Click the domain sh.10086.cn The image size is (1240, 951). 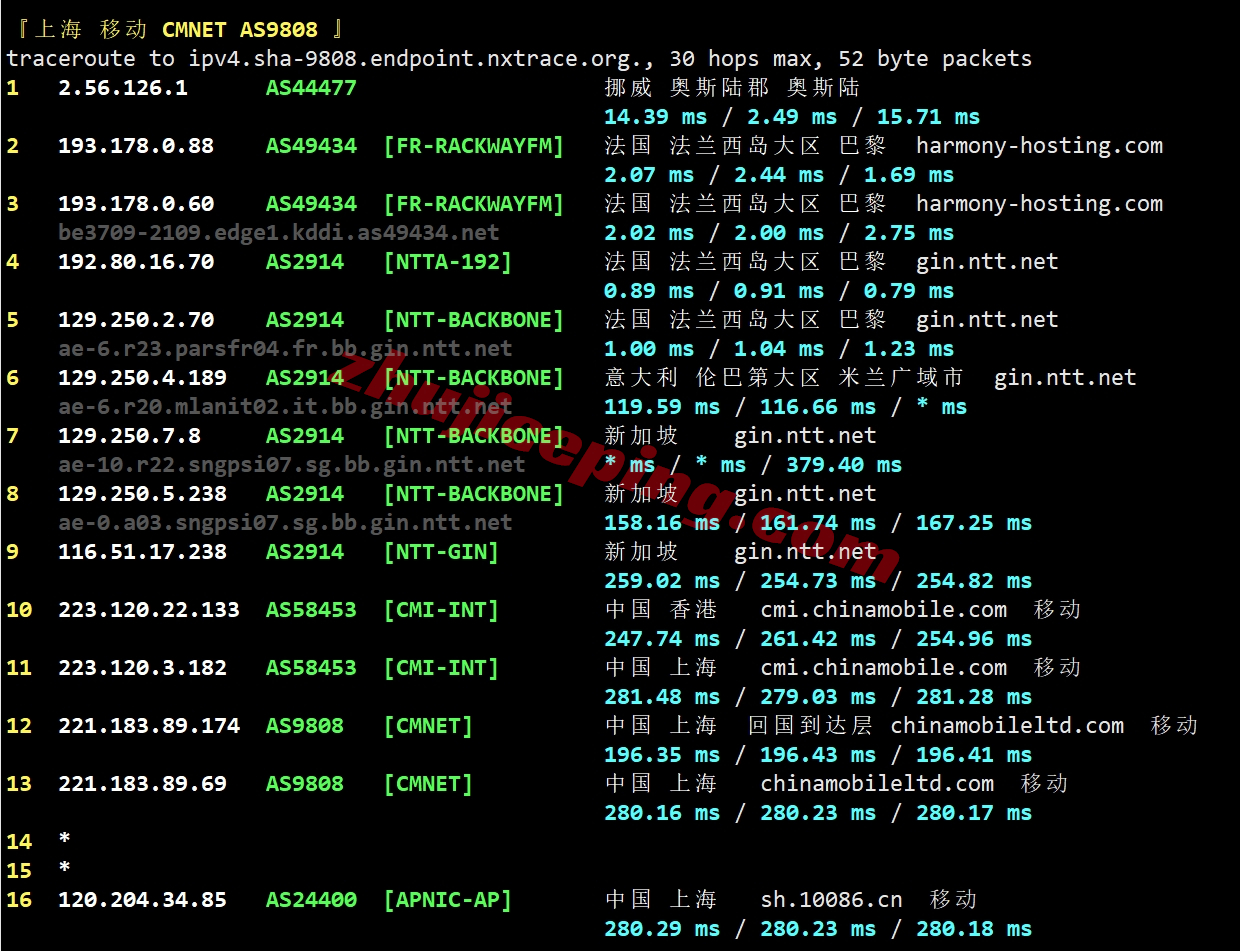point(831,900)
